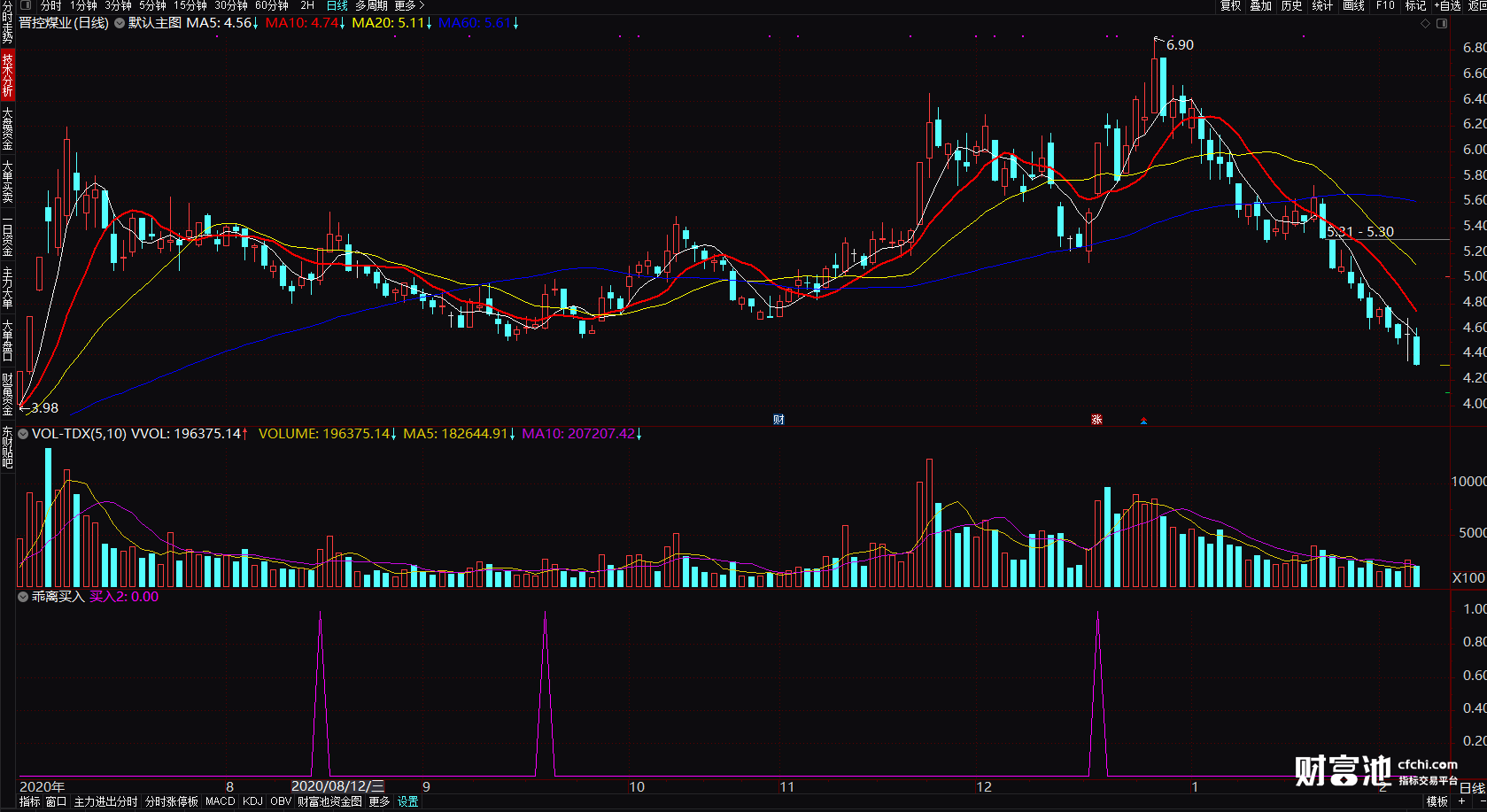Click the 叠加 overlay button
This screenshot has height=812, width=1487.
1261,5
